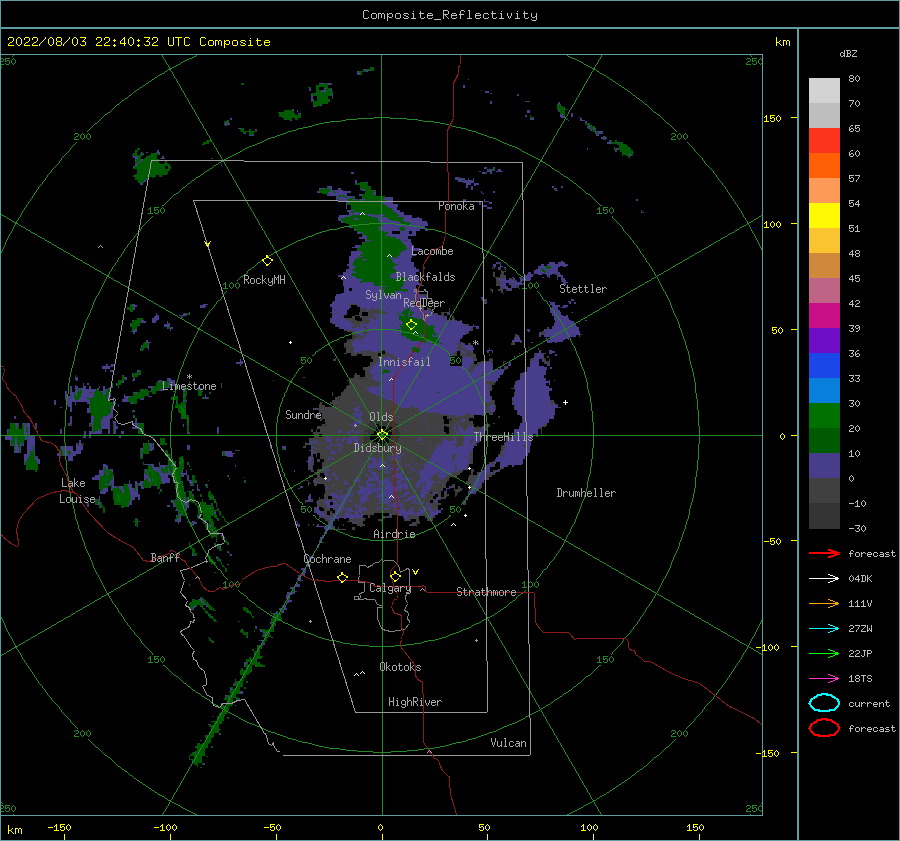
Task: Click the dBZ legend heading
Action: click(848, 53)
